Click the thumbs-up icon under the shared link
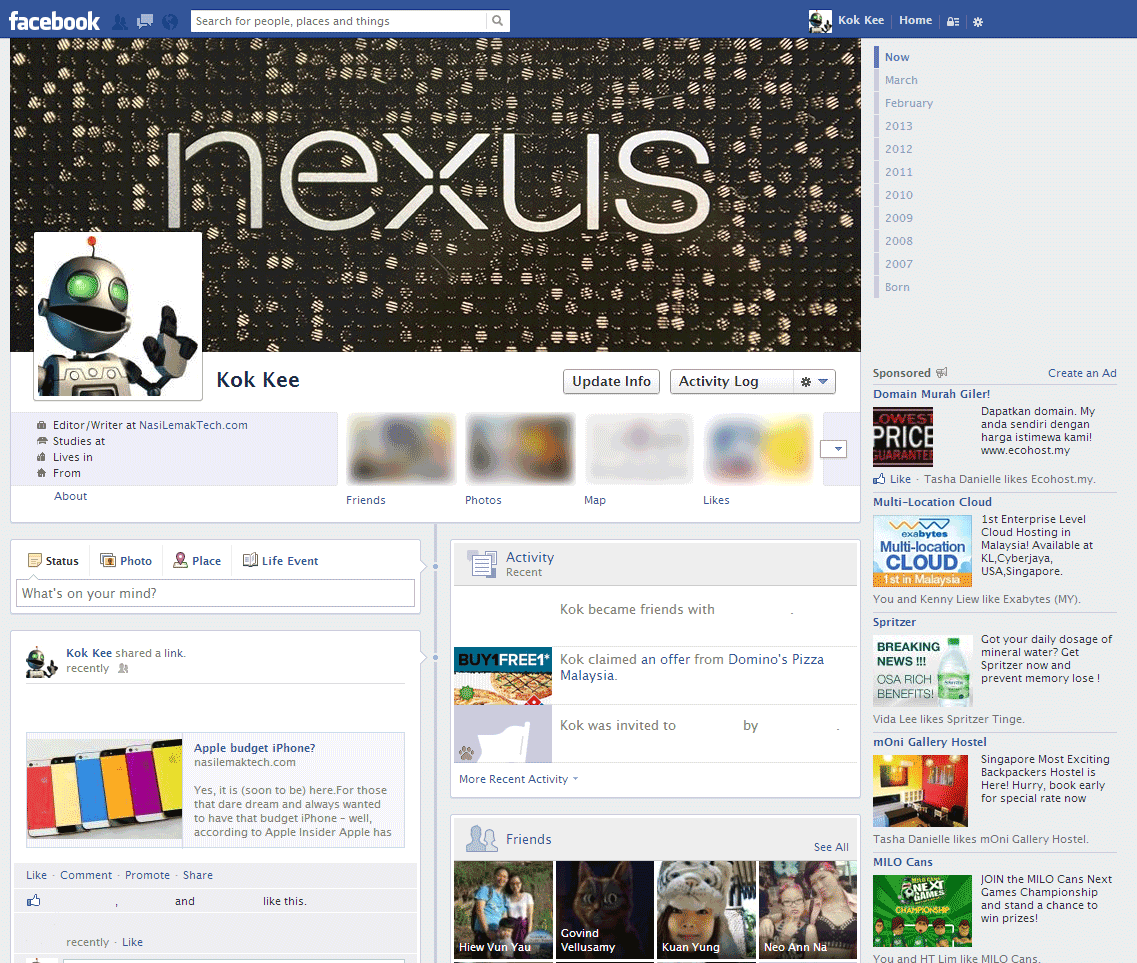Viewport: 1137px width, 963px height. click(33, 900)
